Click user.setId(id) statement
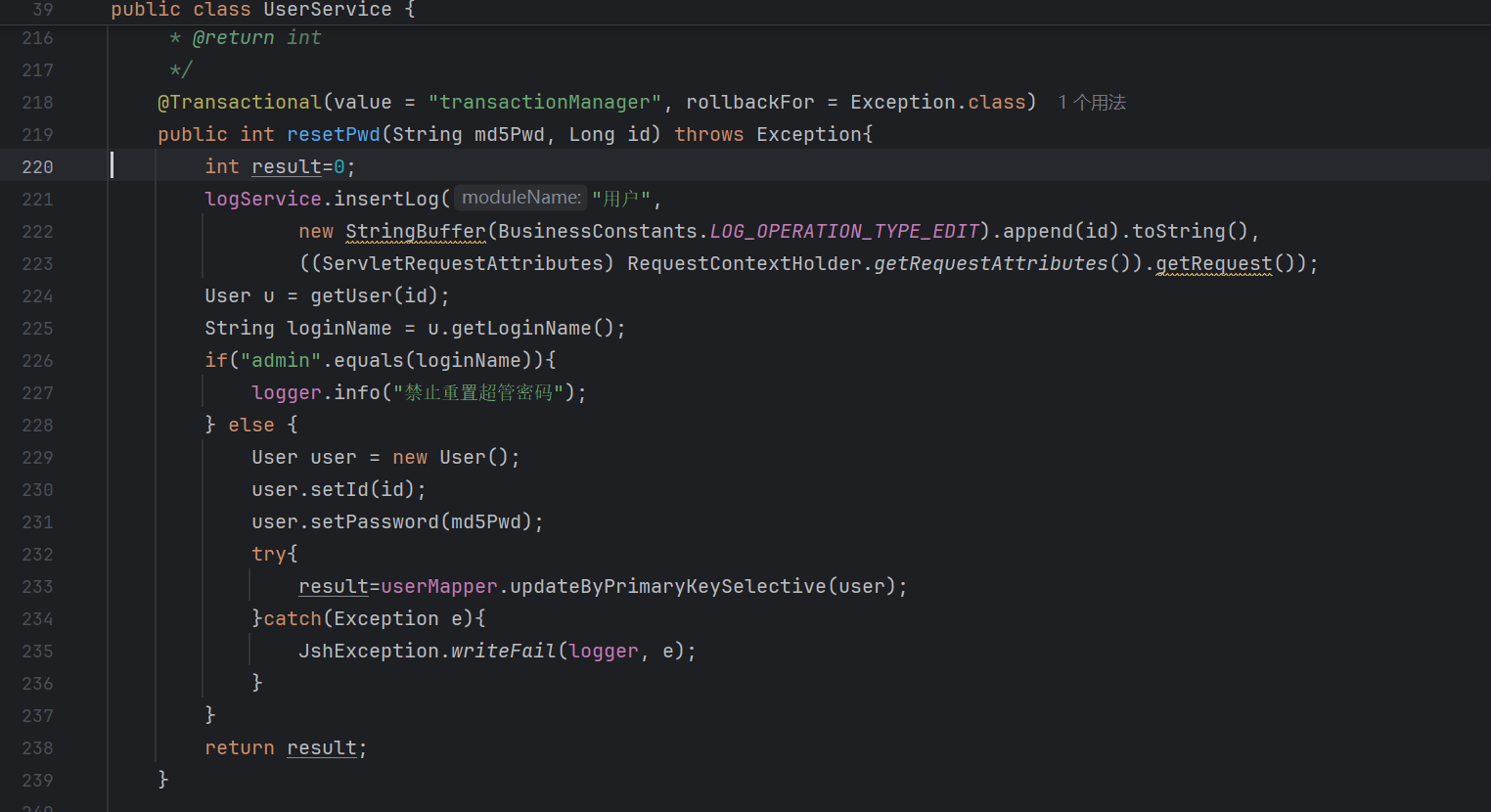Viewport: 1491px width, 812px height. click(x=339, y=489)
